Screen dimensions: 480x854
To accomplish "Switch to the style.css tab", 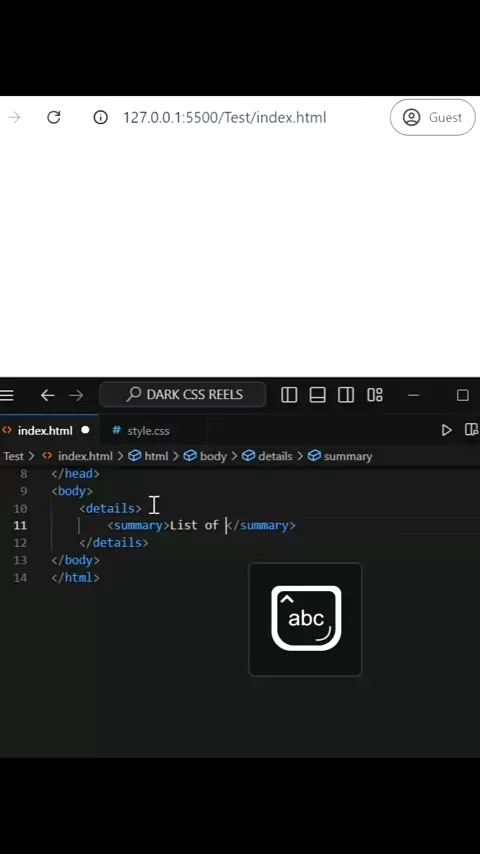I will pos(141,431).
